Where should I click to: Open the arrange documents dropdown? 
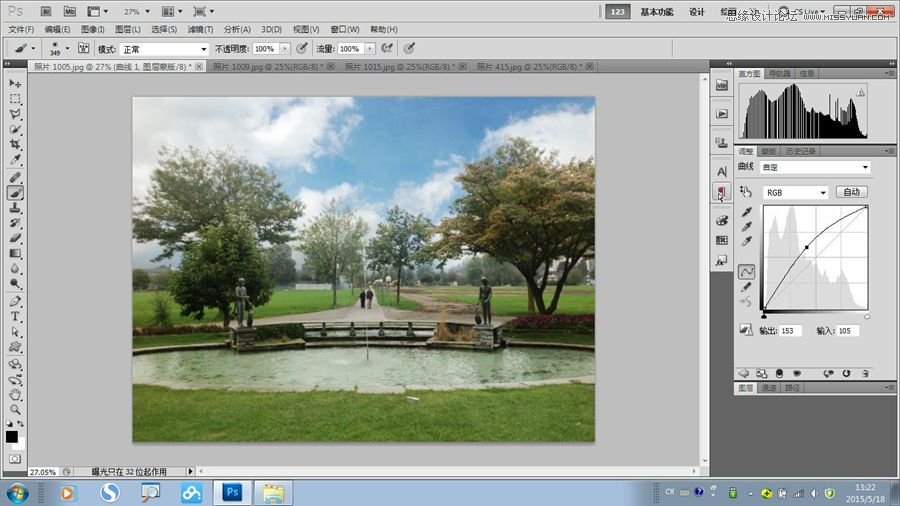[x=172, y=11]
